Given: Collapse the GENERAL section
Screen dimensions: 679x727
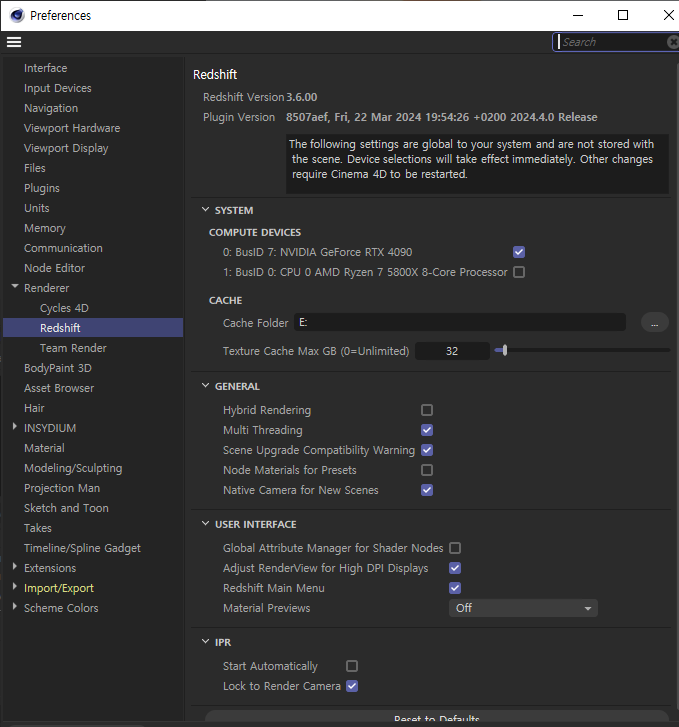Looking at the screenshot, I should point(205,386).
